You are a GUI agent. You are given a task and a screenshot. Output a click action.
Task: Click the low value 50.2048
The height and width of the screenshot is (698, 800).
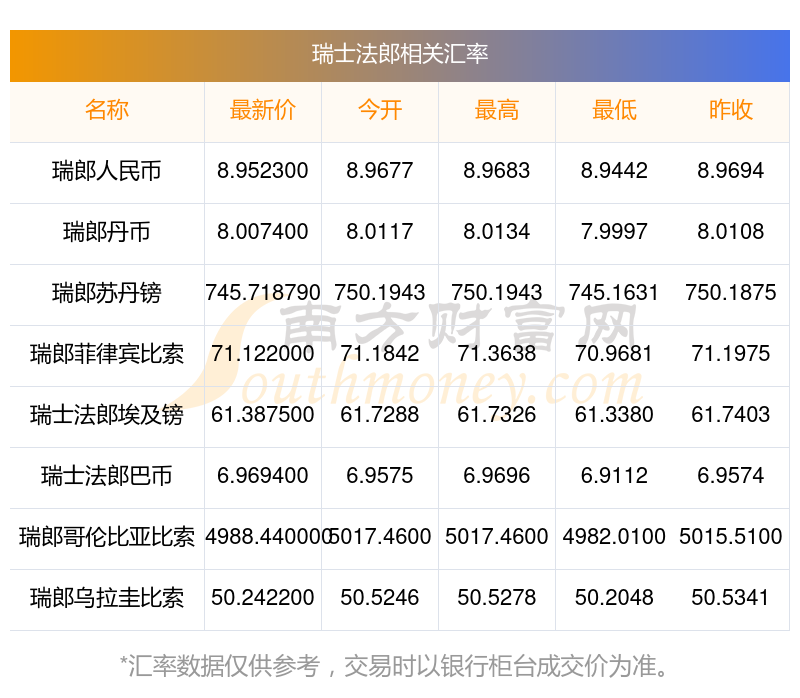(614, 597)
